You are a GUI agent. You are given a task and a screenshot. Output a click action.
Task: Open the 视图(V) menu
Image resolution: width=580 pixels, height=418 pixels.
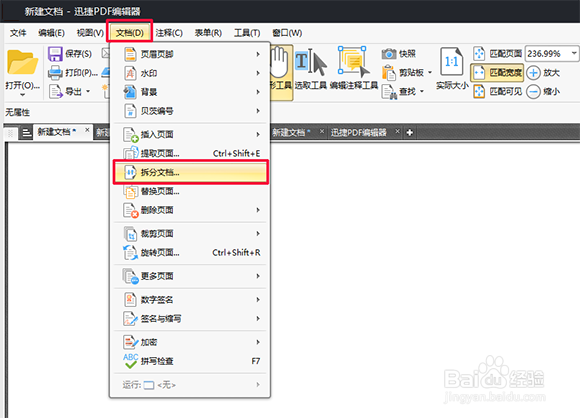(90, 33)
